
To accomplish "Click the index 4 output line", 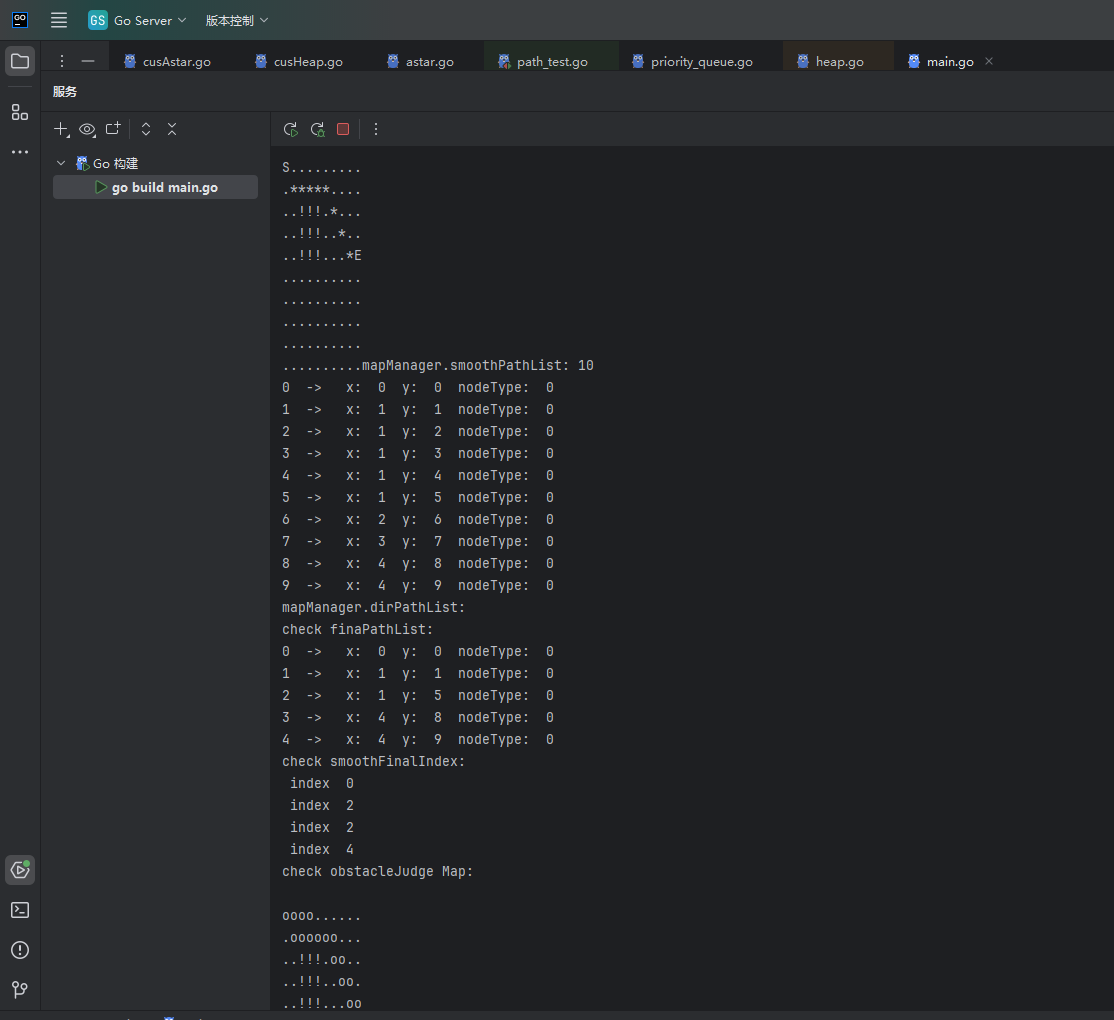I will [322, 850].
